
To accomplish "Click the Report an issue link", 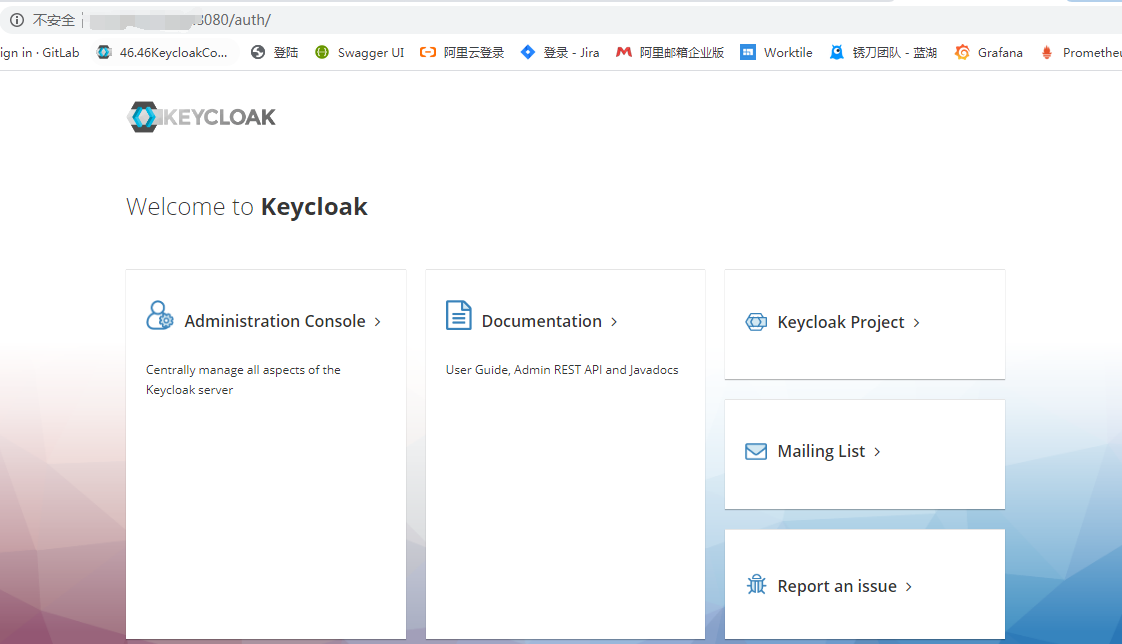I will (838, 585).
